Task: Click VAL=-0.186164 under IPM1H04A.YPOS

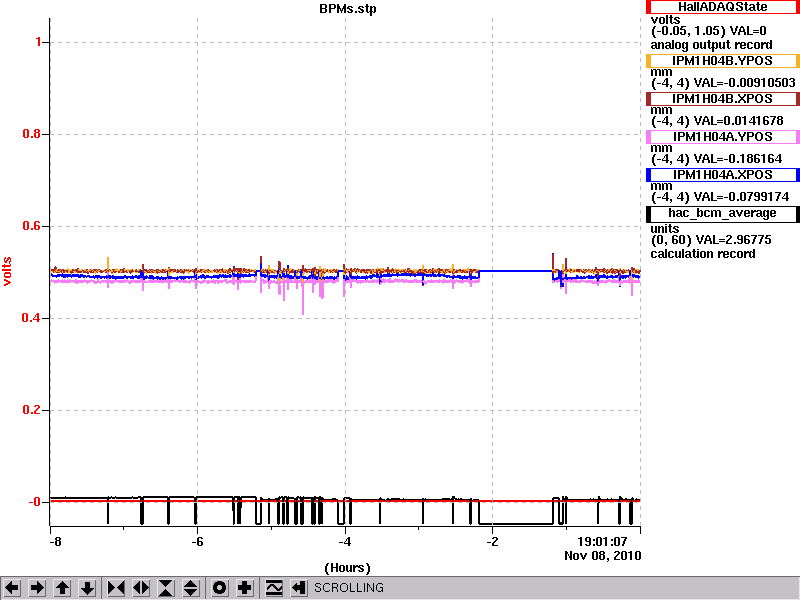Action: [x=738, y=159]
